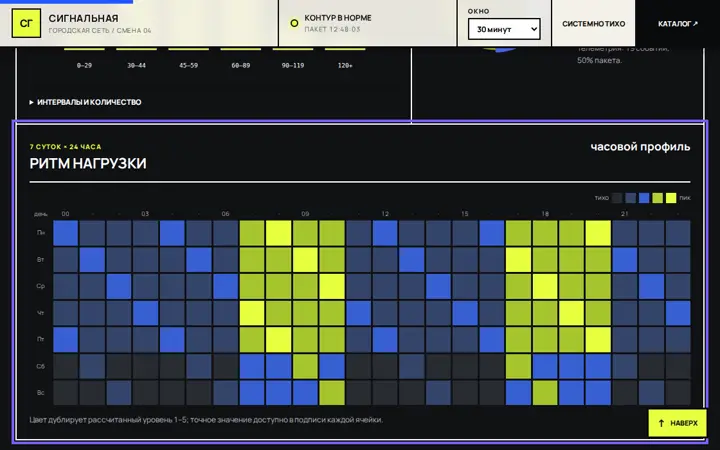This screenshot has height=450, width=720.
Task: Click the '30–44' histogram bin label
Action: pos(136,66)
